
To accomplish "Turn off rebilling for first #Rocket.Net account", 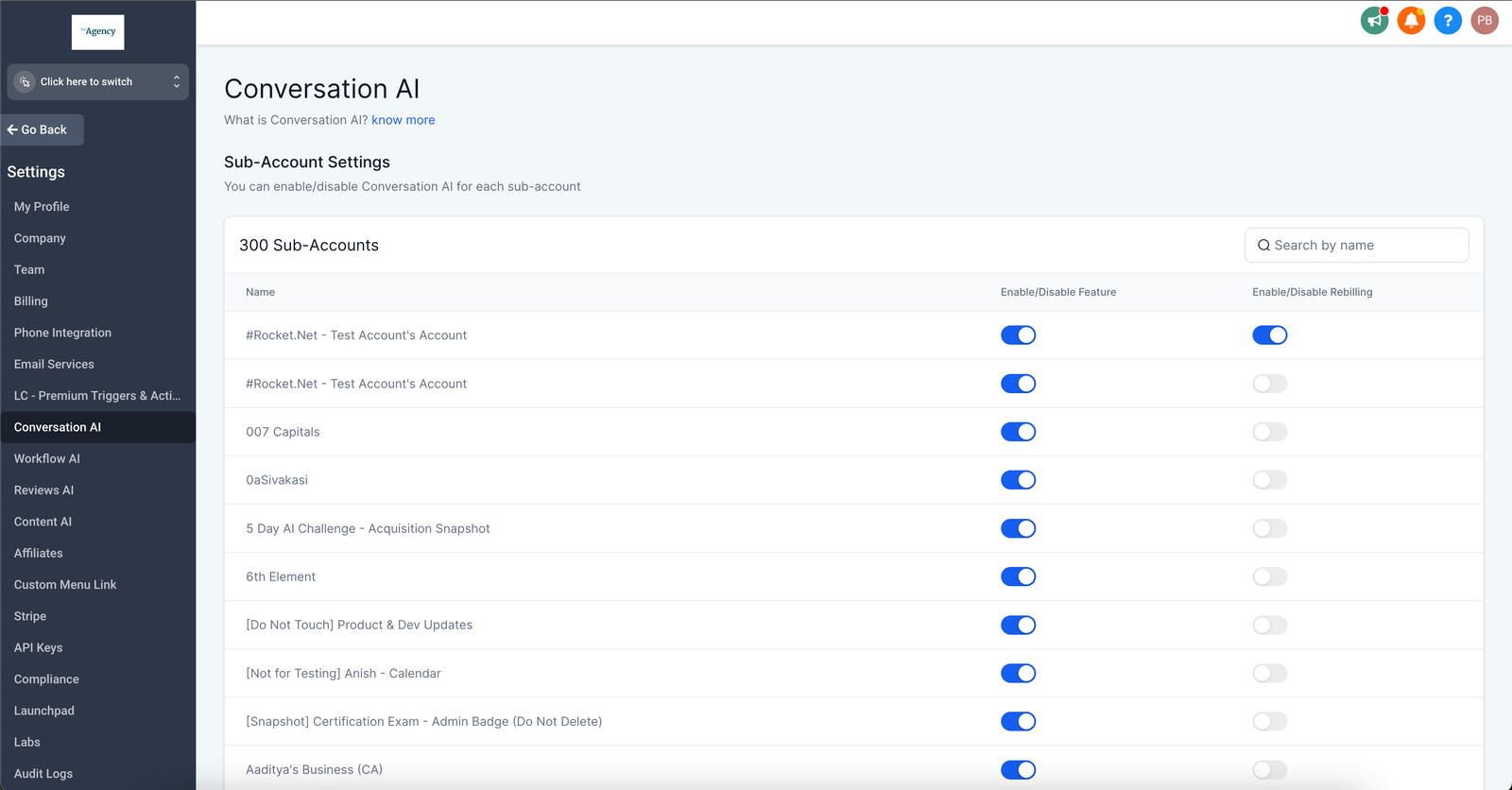I will (x=1269, y=335).
